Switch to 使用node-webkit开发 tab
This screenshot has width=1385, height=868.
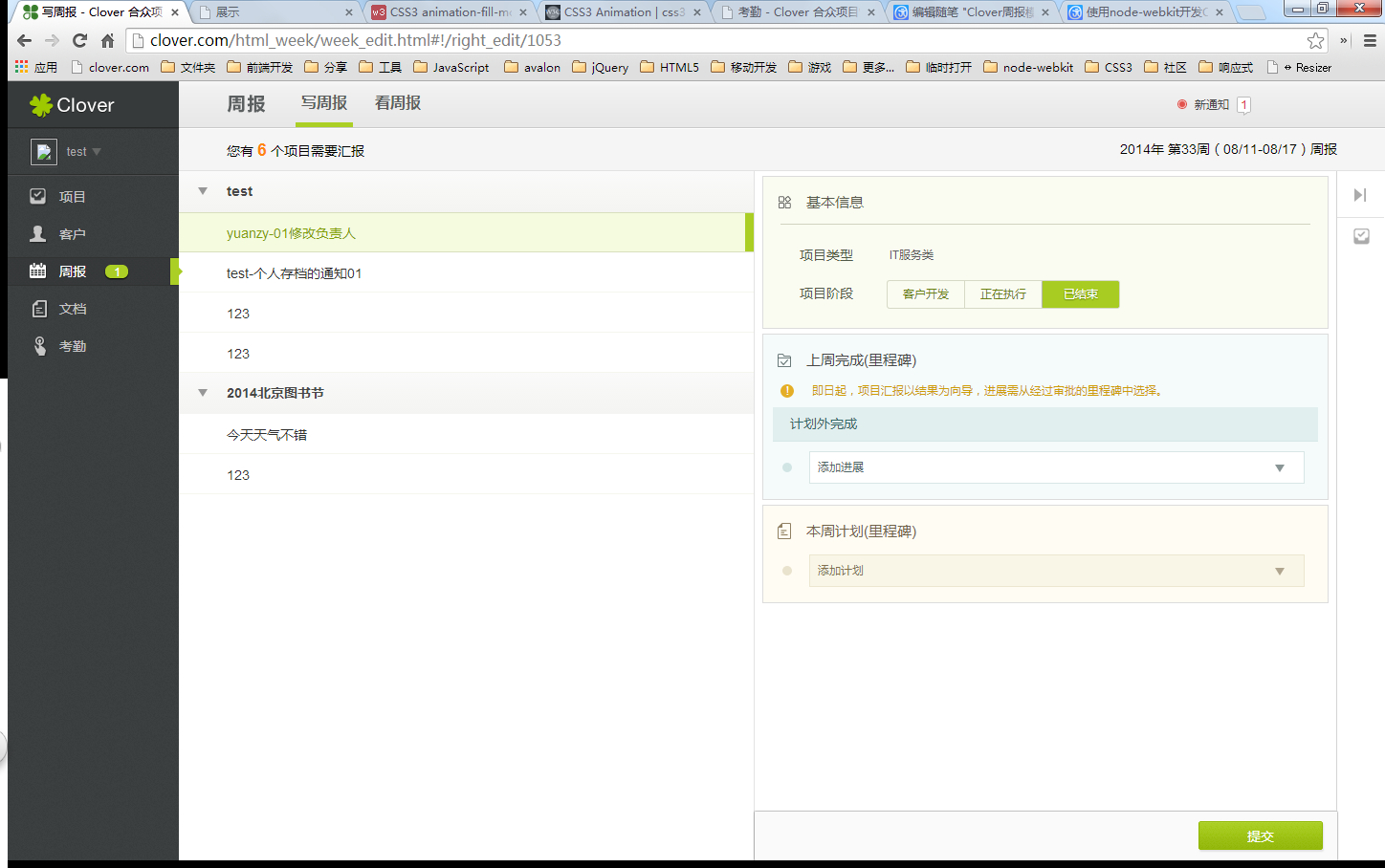tap(1147, 12)
